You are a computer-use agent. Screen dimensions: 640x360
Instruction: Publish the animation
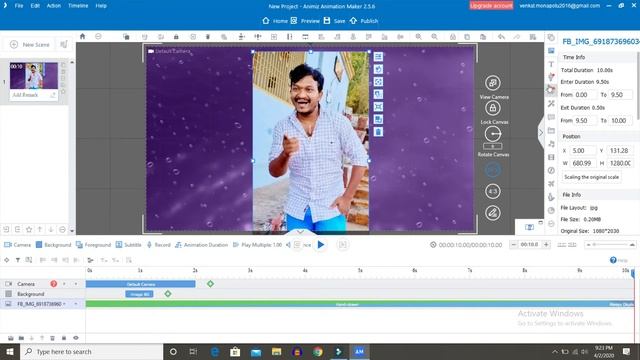click(364, 20)
